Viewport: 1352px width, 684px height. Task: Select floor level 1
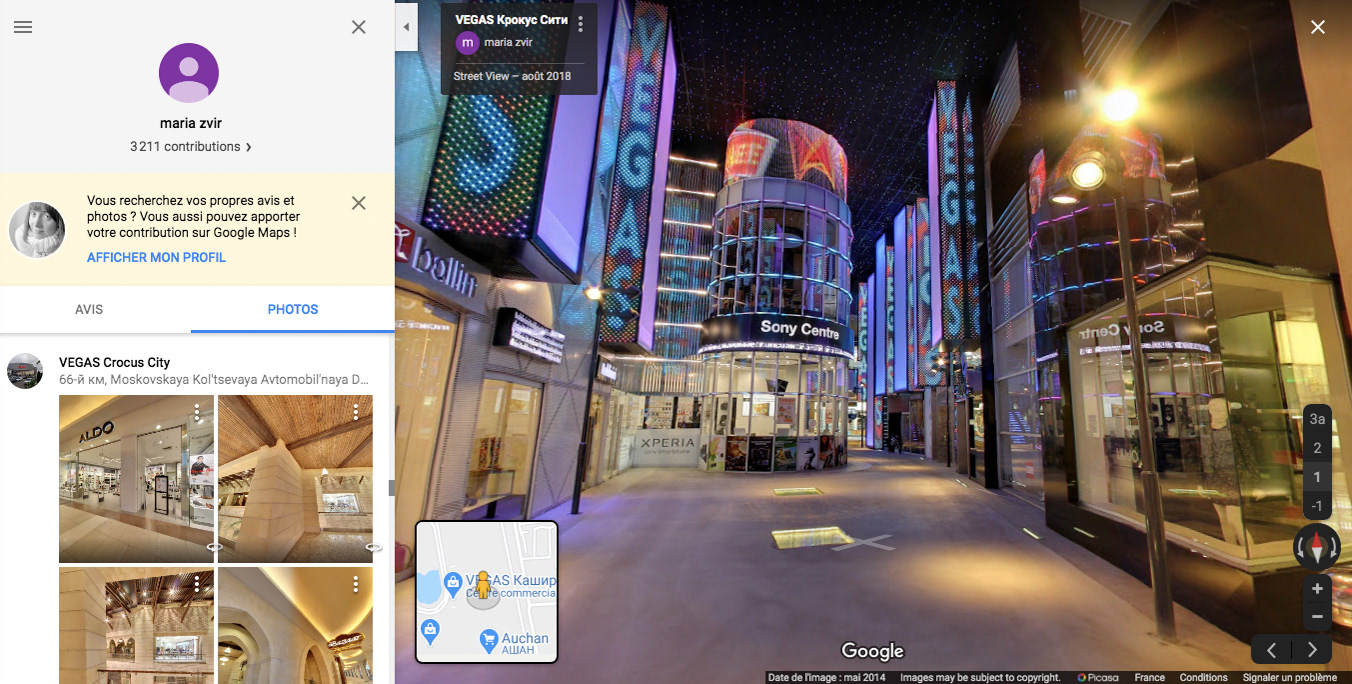point(1318,477)
